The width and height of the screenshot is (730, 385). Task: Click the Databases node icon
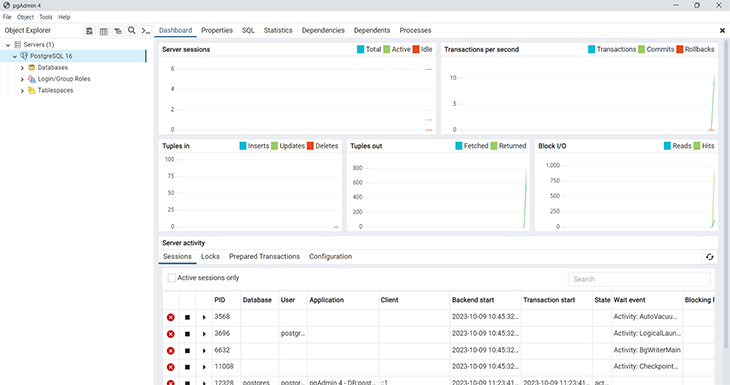point(32,68)
